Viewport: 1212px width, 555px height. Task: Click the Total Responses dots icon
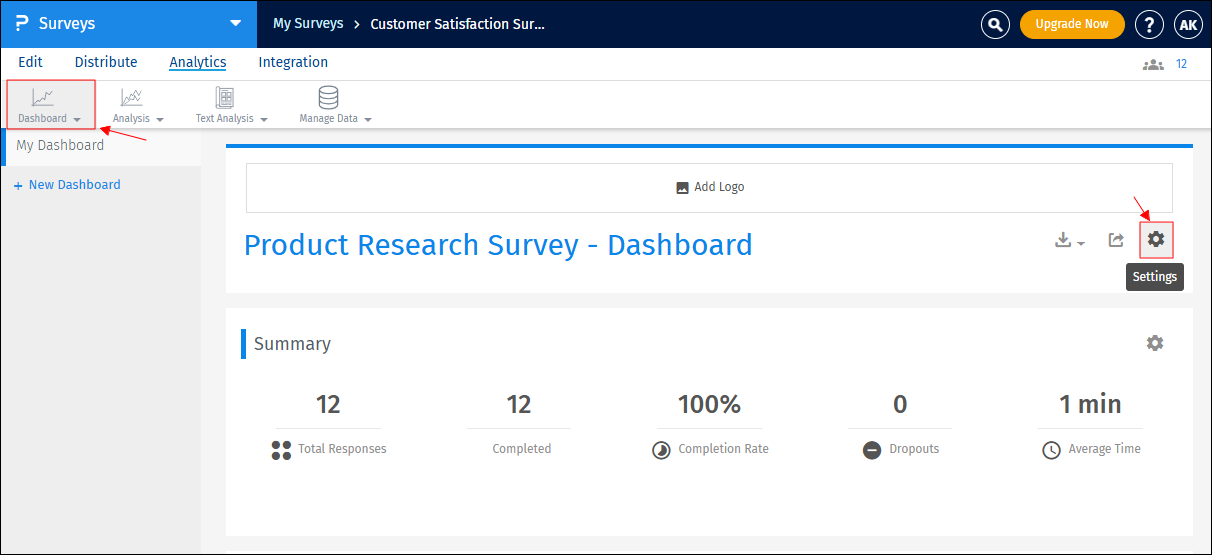281,450
